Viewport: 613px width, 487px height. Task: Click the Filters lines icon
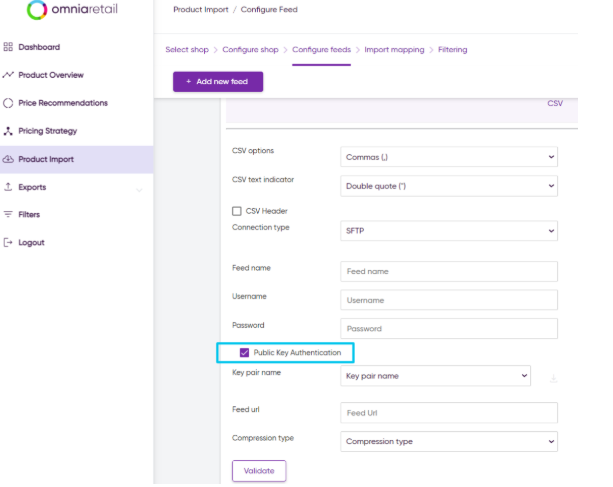pyautogui.click(x=8, y=214)
